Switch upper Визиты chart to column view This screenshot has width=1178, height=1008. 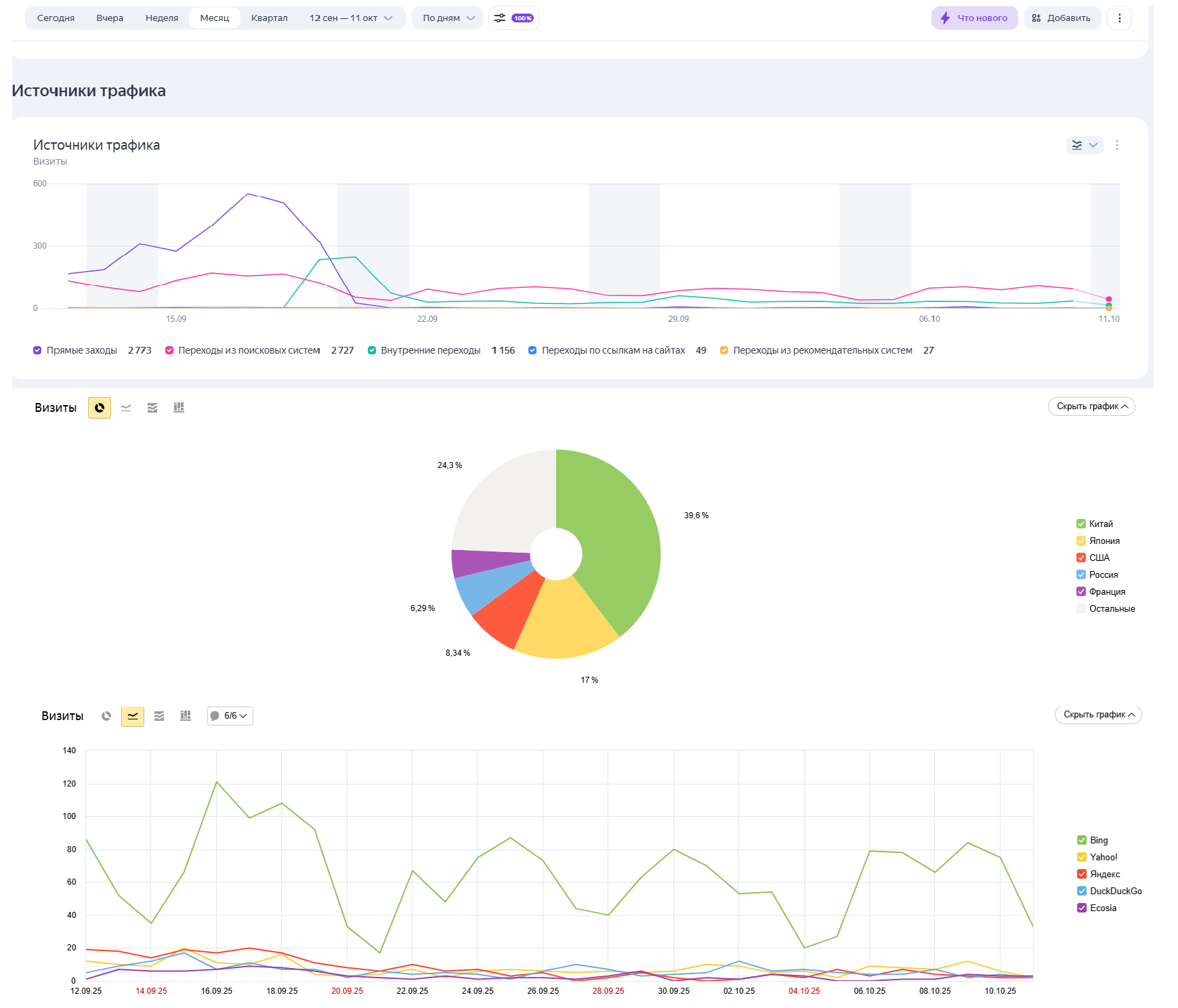tap(179, 408)
